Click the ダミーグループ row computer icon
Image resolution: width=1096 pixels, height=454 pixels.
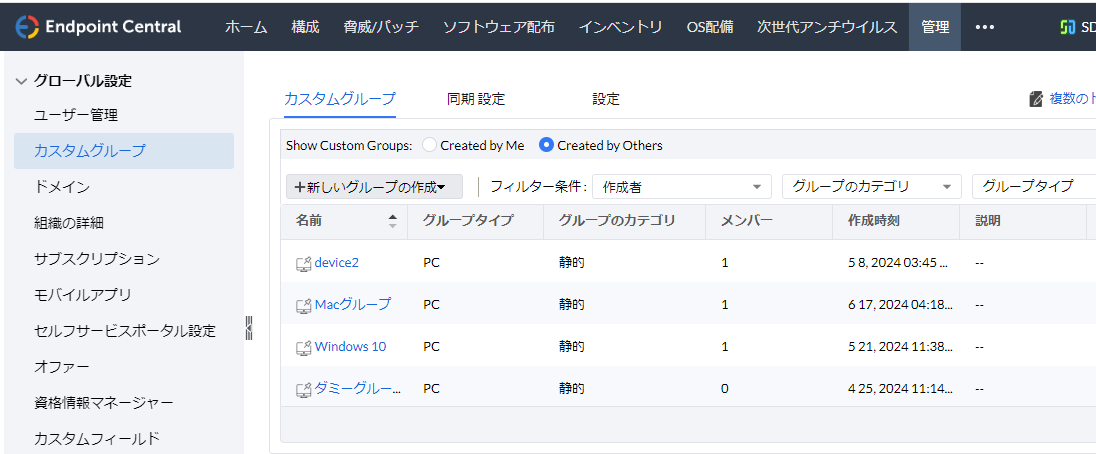(x=303, y=389)
